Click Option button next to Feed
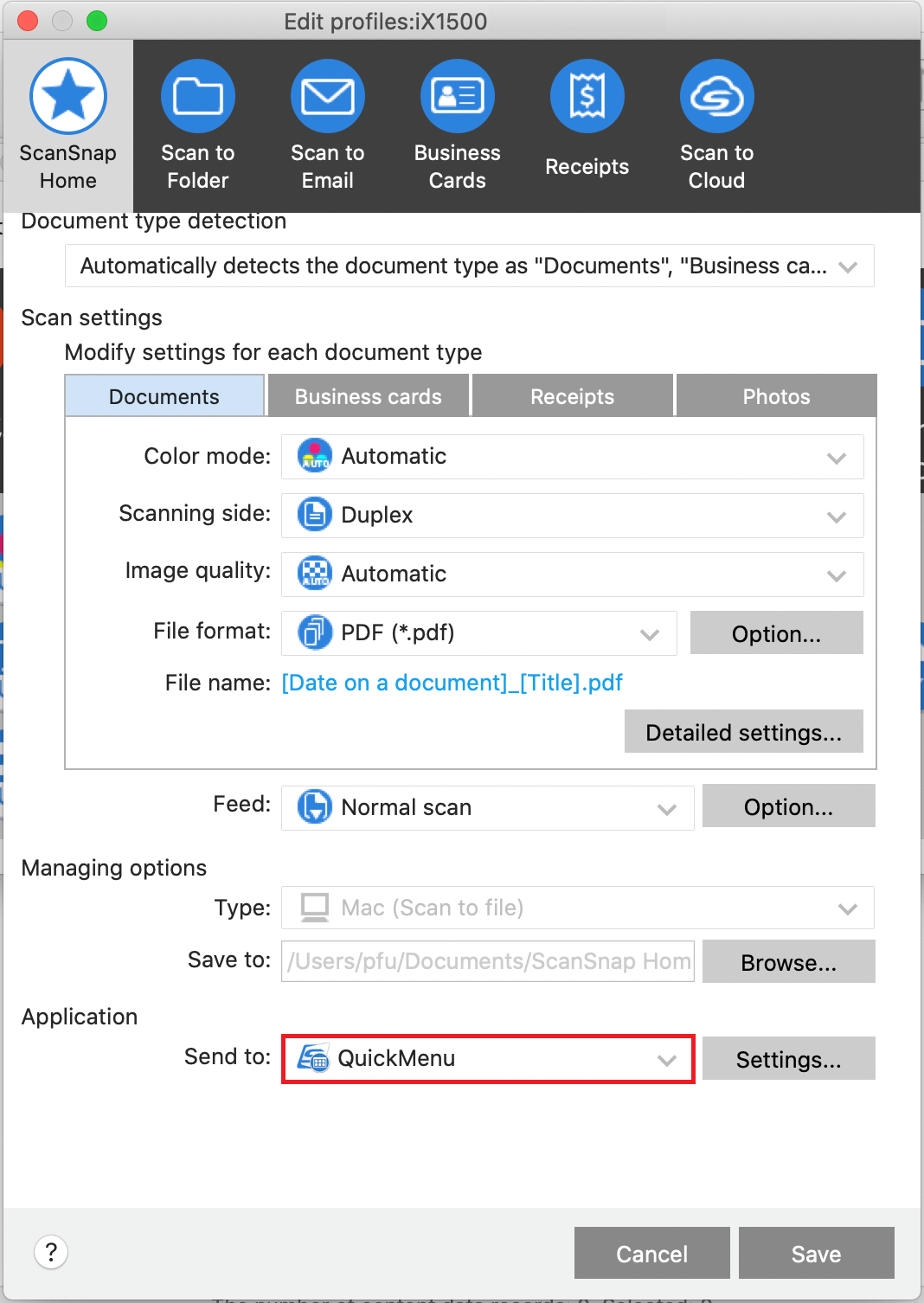The image size is (924, 1303). point(789,806)
